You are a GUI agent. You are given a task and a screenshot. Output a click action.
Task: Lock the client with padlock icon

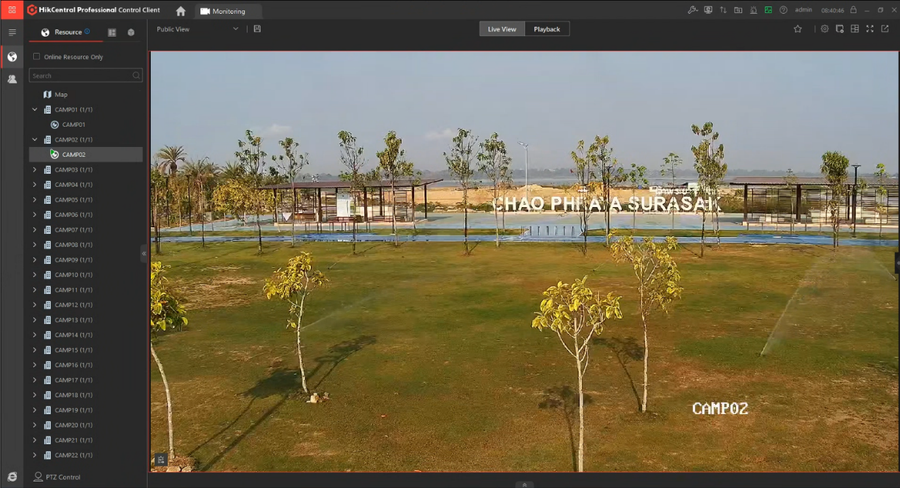[854, 10]
